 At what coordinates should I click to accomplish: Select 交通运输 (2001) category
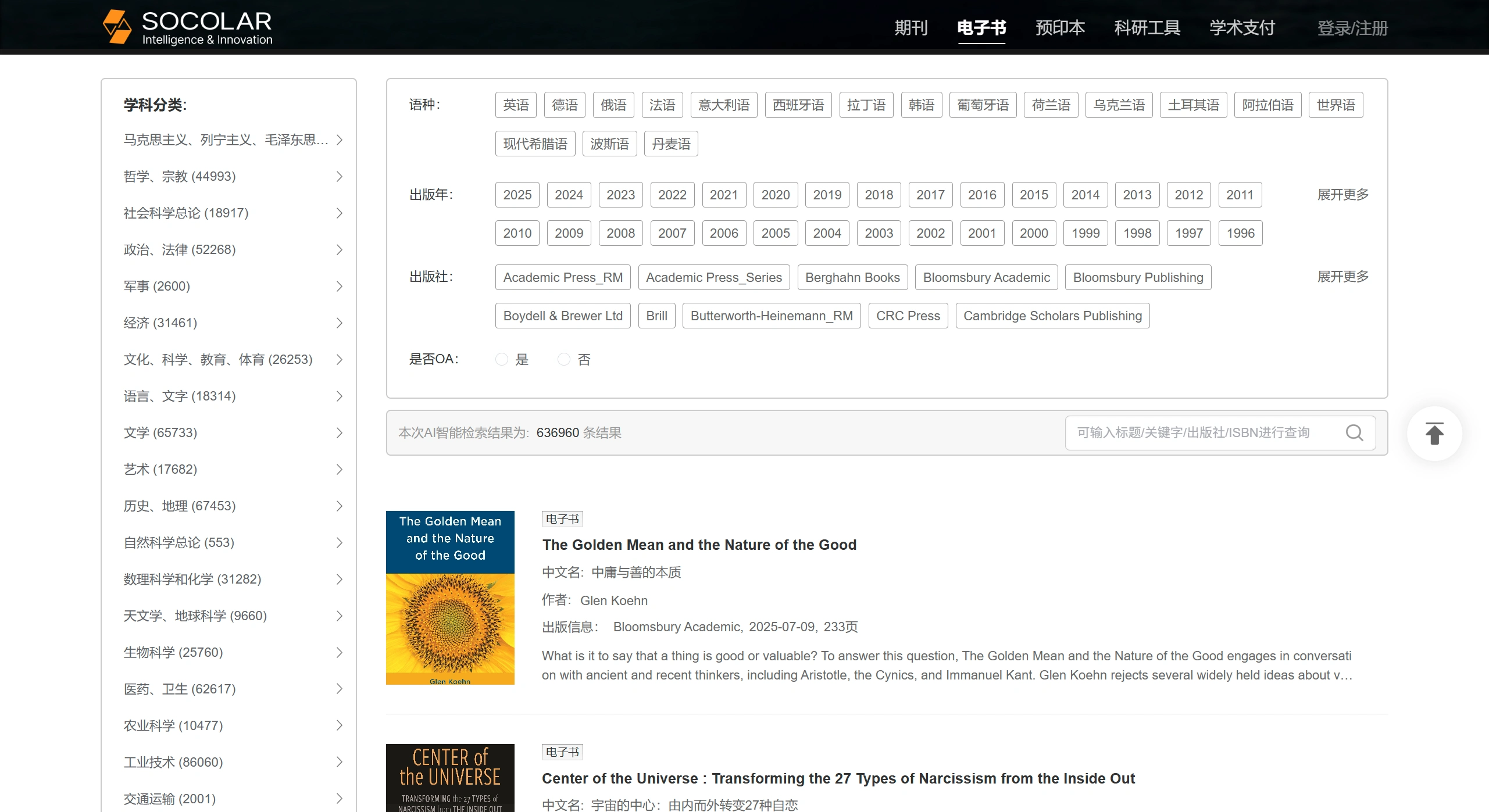click(170, 799)
